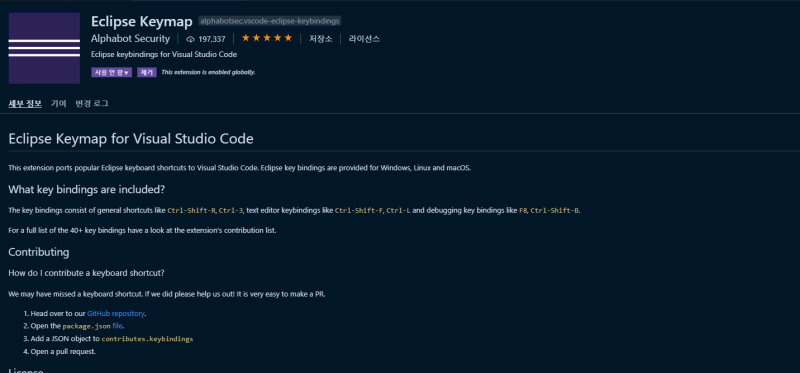800x373 pixels.
Task: Click the F8 shortcut code text
Action: (523, 210)
